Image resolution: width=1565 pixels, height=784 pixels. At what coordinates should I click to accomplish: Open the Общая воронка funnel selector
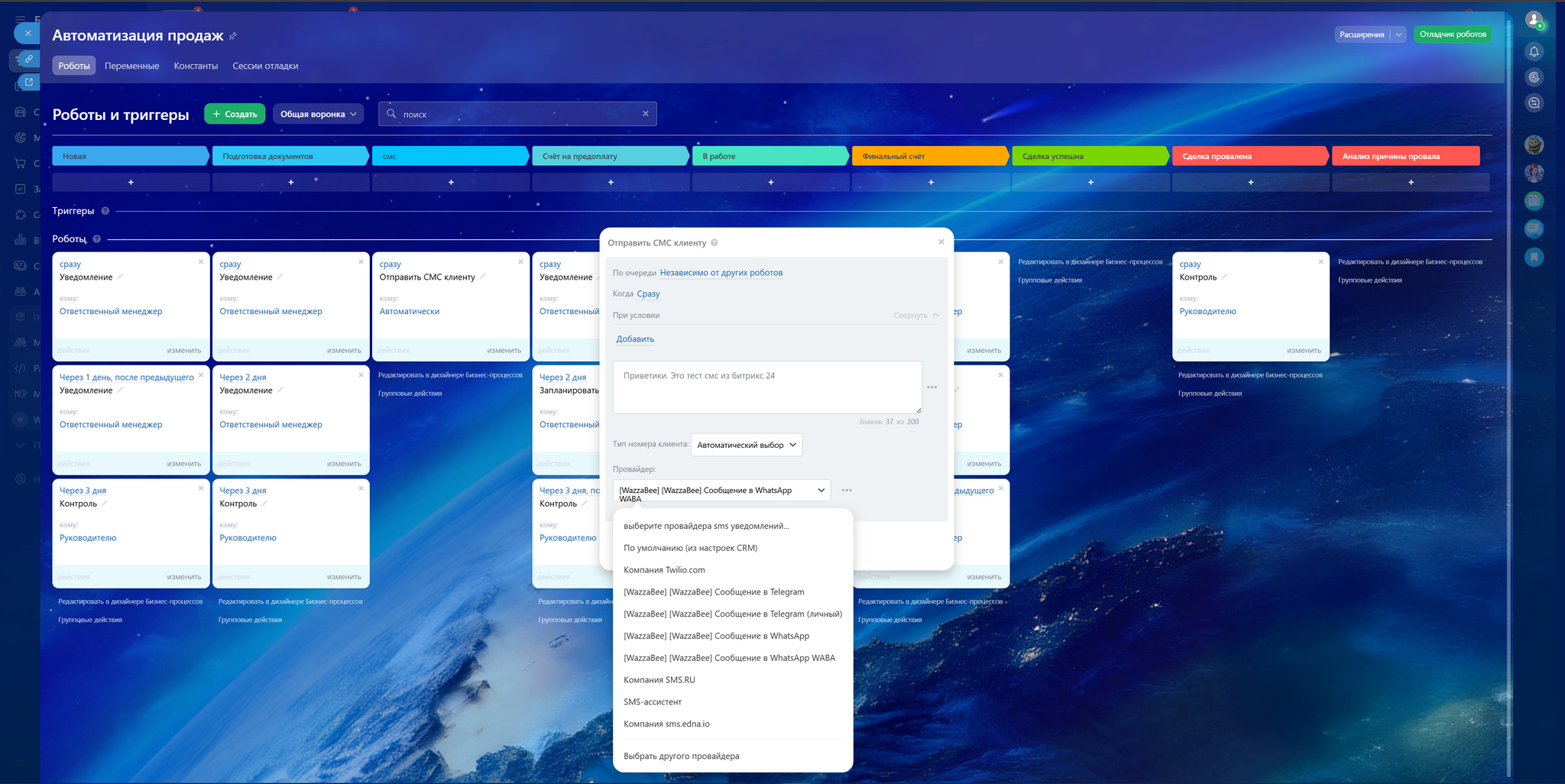(318, 114)
